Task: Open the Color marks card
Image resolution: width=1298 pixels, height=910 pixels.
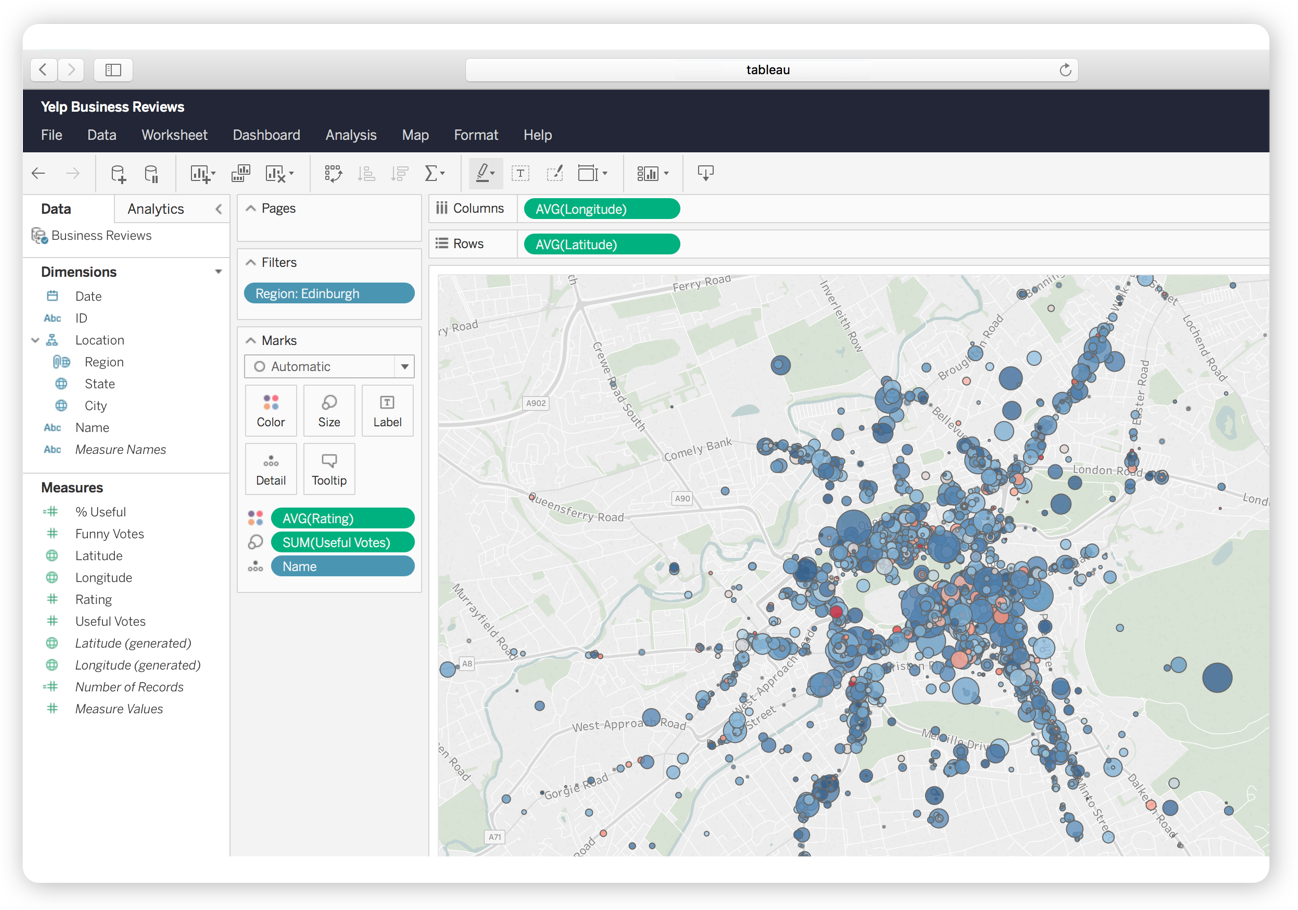Action: coord(270,411)
